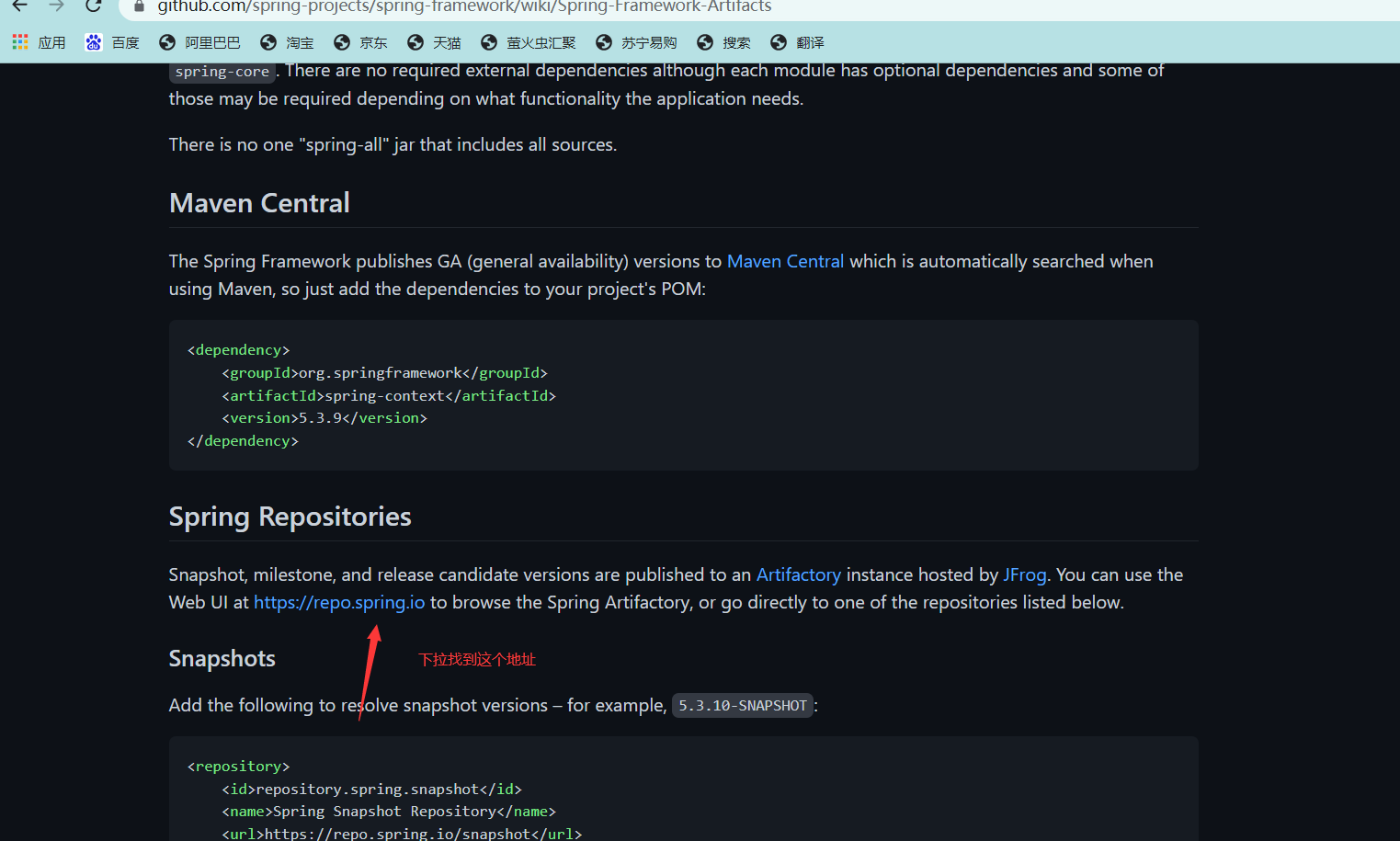This screenshot has width=1400, height=841.
Task: Open the 百度 bookmark
Action: [112, 42]
